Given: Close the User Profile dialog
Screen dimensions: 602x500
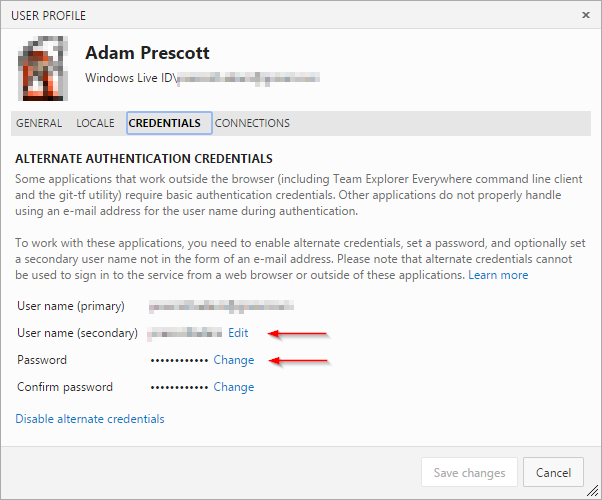Looking at the screenshot, I should (x=586, y=16).
